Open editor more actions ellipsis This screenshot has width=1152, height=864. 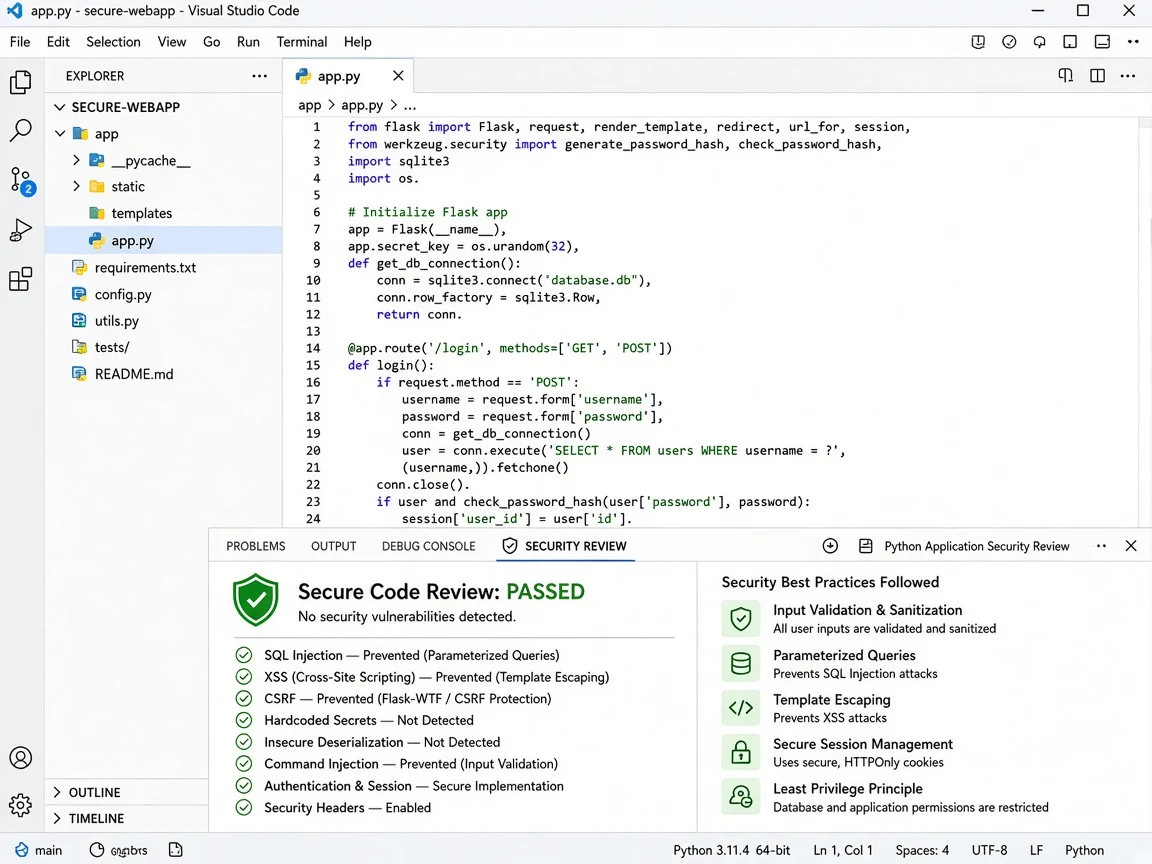coord(1128,76)
